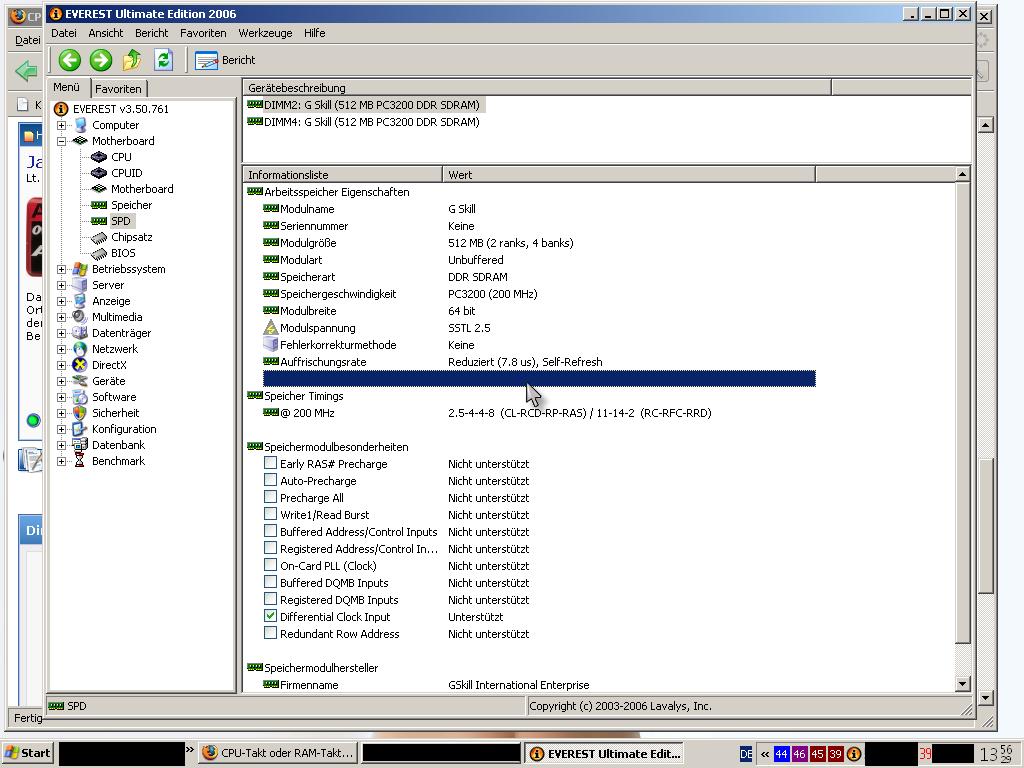Click the Benchmark hourglass icon
Screen dimensions: 1024x768
(80, 461)
